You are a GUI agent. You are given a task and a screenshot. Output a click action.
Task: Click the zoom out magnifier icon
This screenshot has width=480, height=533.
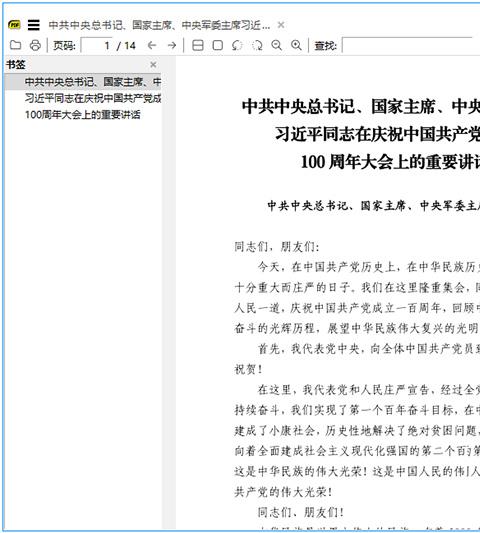click(276, 45)
